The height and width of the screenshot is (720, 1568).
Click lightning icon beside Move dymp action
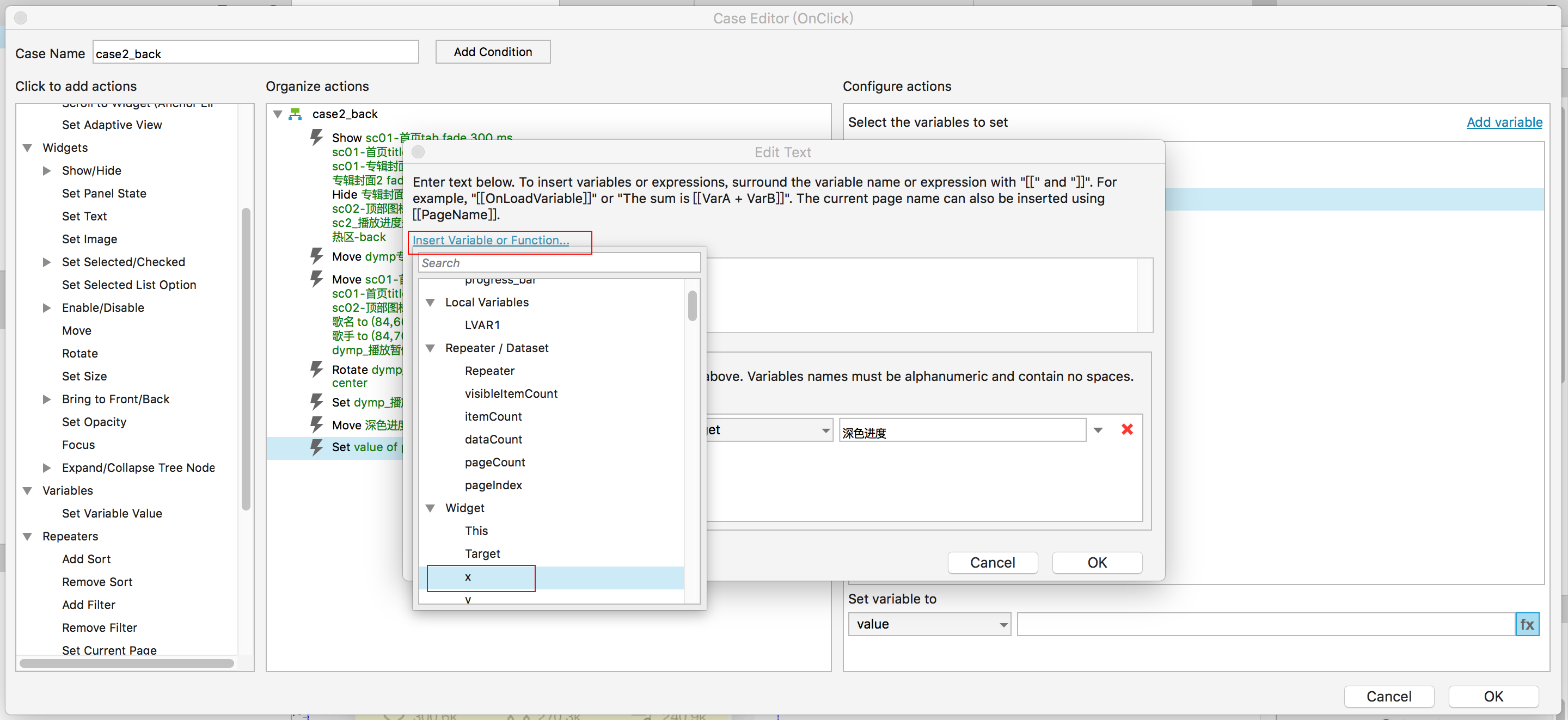pyautogui.click(x=316, y=256)
